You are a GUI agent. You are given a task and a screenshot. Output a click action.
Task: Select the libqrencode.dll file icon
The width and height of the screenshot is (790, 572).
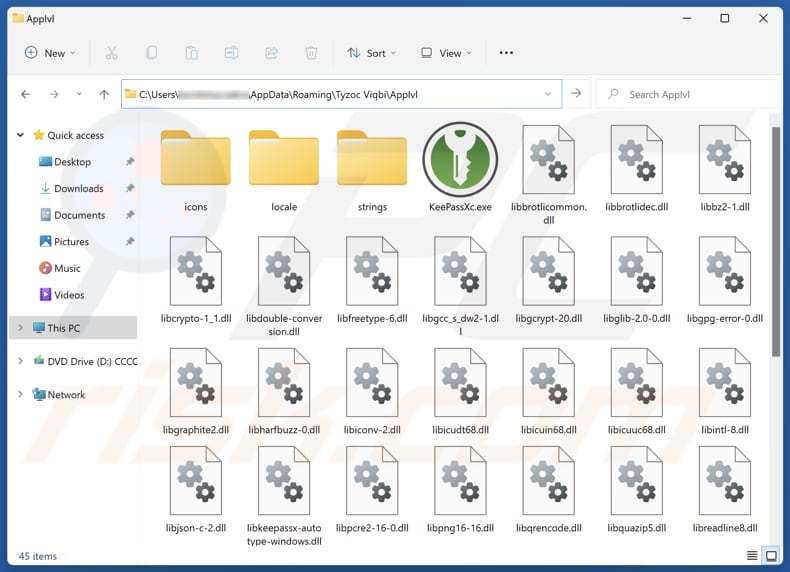[x=549, y=481]
